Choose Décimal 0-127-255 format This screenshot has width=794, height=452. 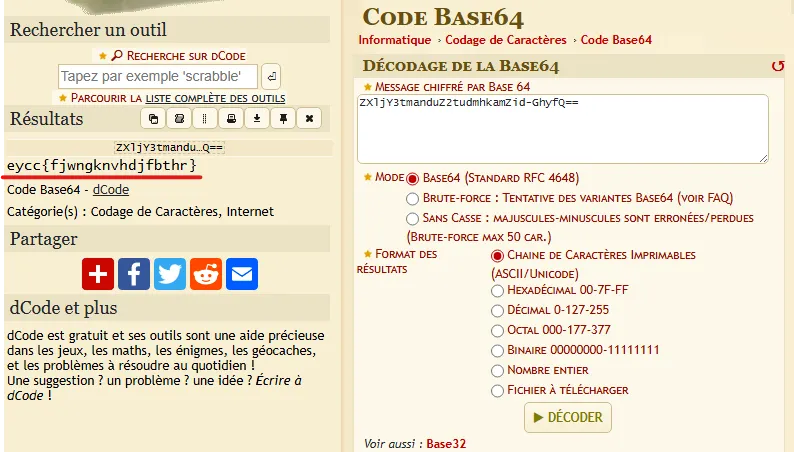(497, 310)
